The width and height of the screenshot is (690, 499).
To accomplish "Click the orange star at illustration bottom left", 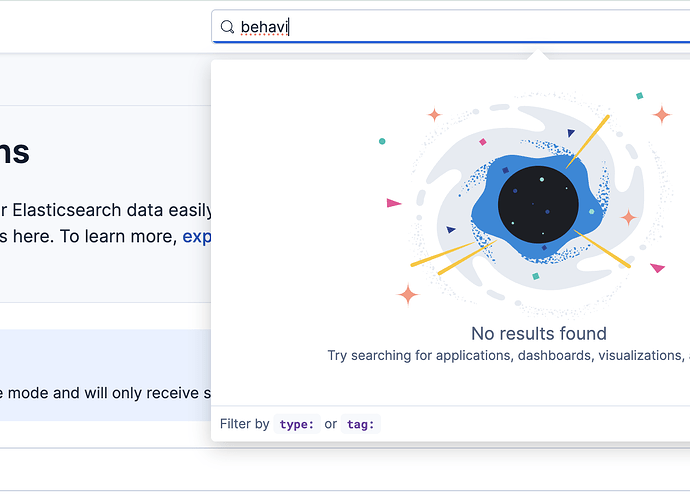I will [408, 294].
